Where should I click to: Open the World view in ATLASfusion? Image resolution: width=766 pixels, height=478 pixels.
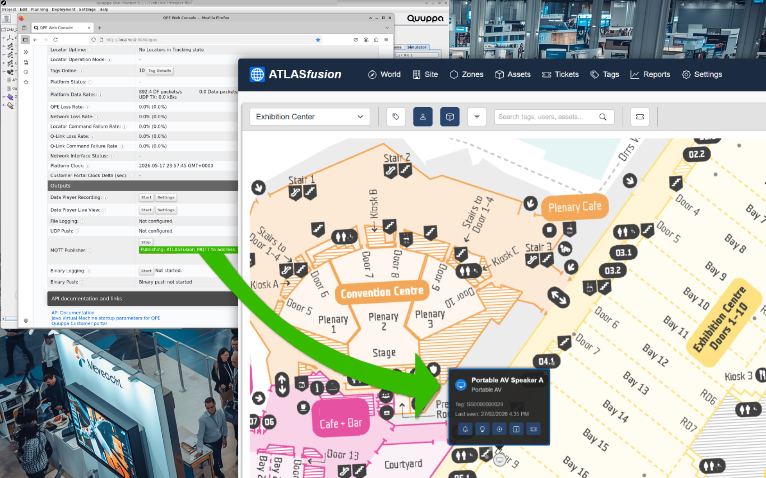tap(384, 74)
